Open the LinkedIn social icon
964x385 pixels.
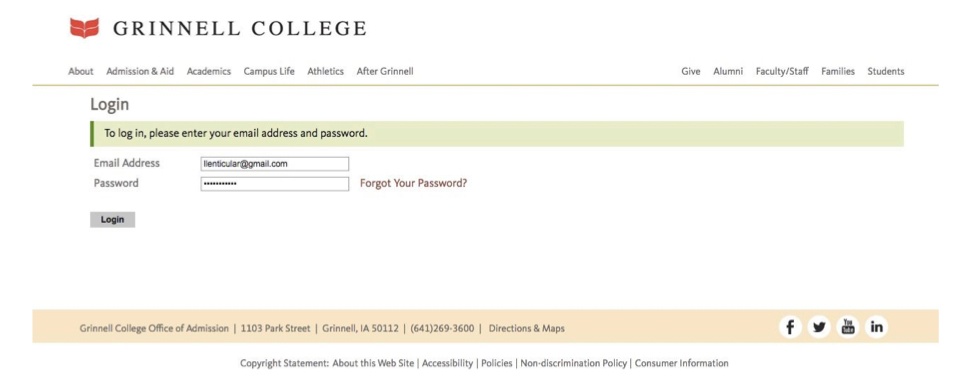click(x=877, y=327)
